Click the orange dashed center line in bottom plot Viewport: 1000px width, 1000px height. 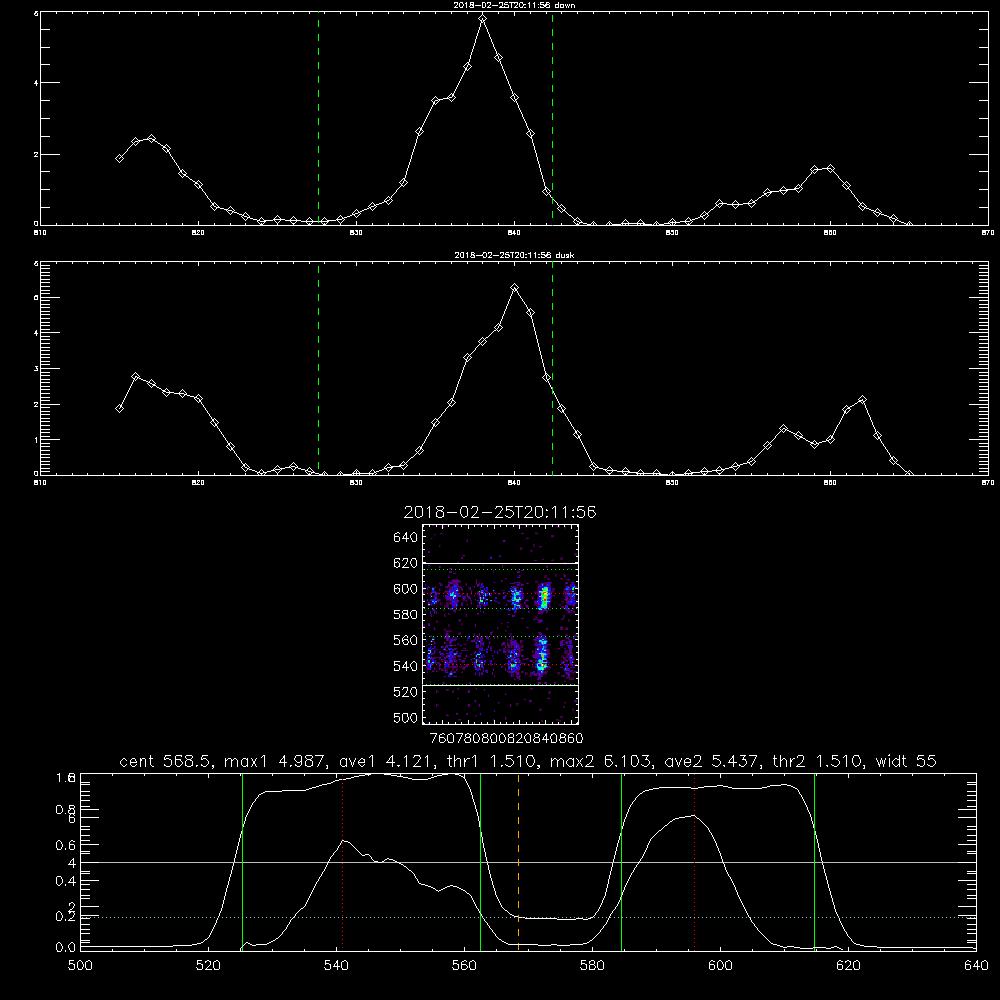[518, 863]
